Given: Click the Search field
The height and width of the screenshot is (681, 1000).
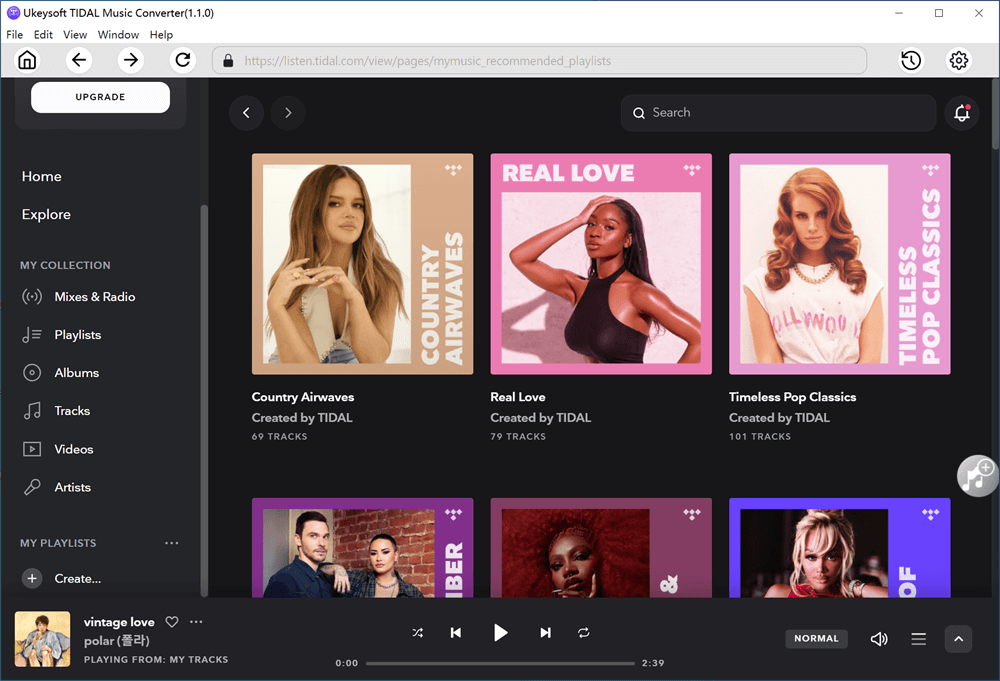Looking at the screenshot, I should coord(778,113).
